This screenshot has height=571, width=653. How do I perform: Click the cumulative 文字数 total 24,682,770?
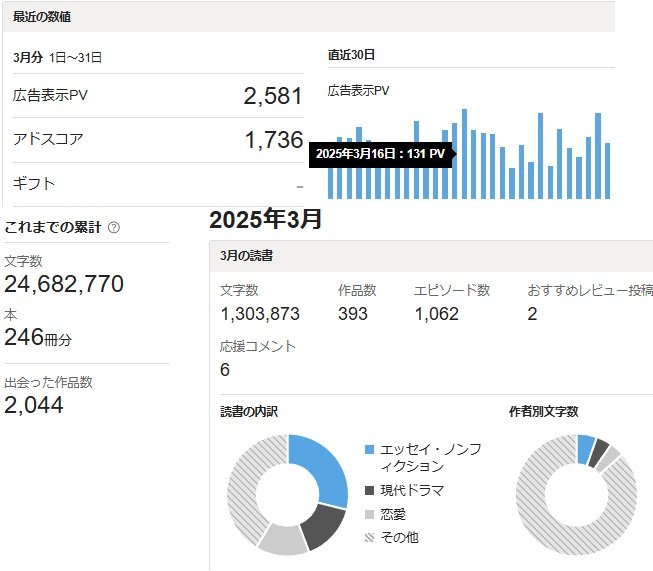64,285
